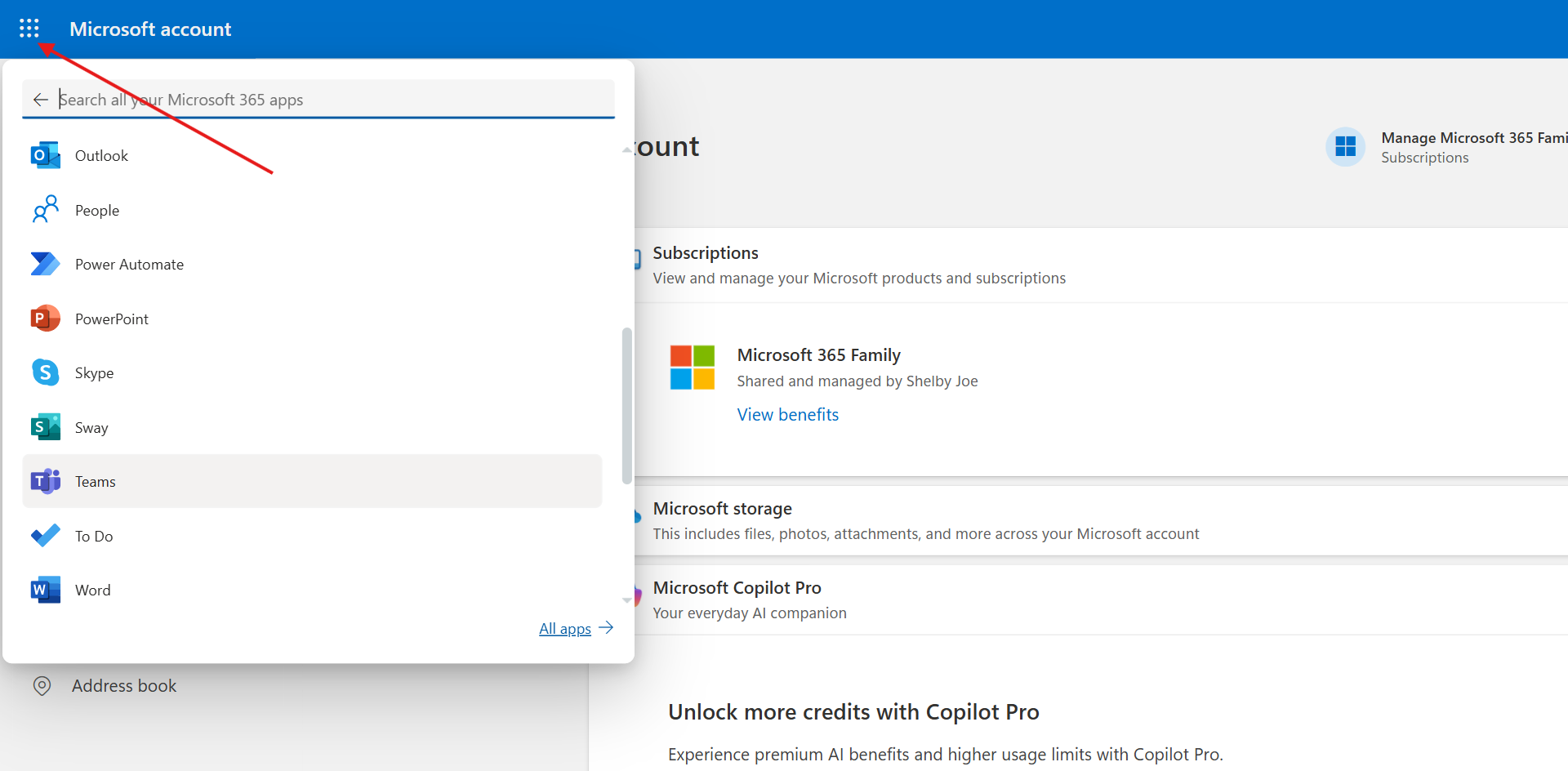The height and width of the screenshot is (771, 1568).
Task: Click the scroll down arrow of app list
Action: 627,600
